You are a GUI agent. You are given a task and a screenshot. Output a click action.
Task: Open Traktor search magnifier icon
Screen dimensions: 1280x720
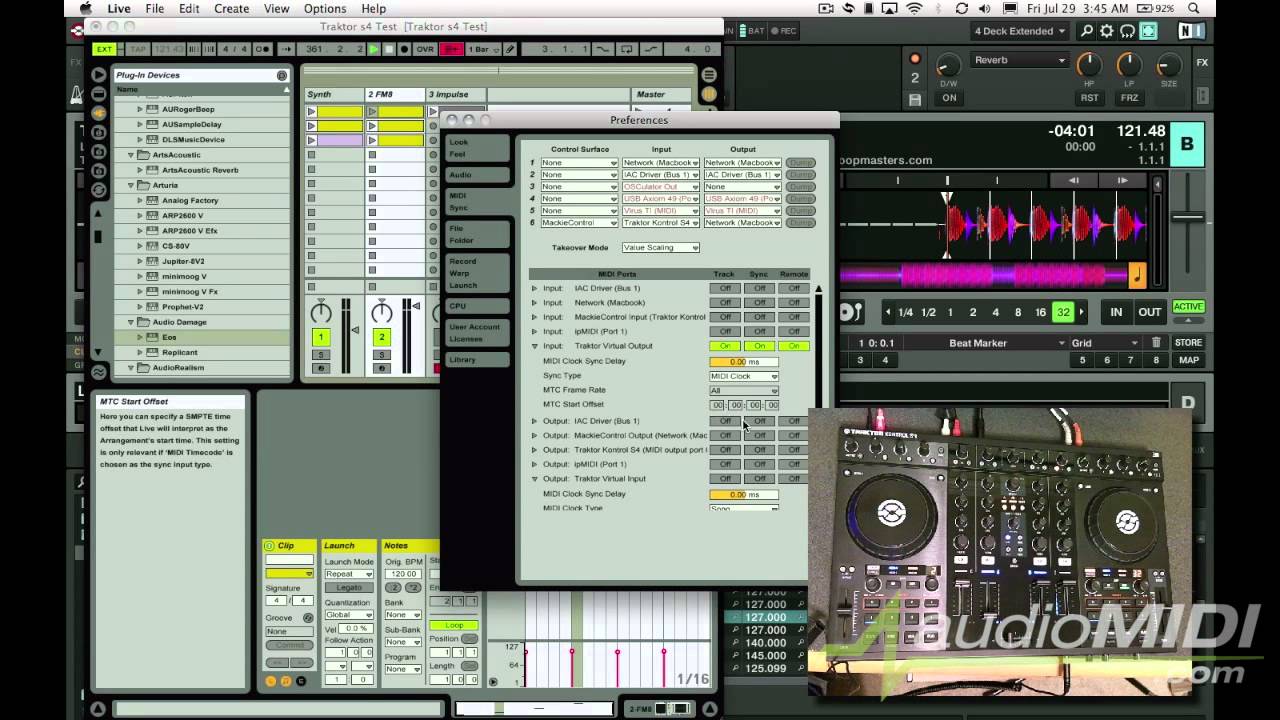1087,31
